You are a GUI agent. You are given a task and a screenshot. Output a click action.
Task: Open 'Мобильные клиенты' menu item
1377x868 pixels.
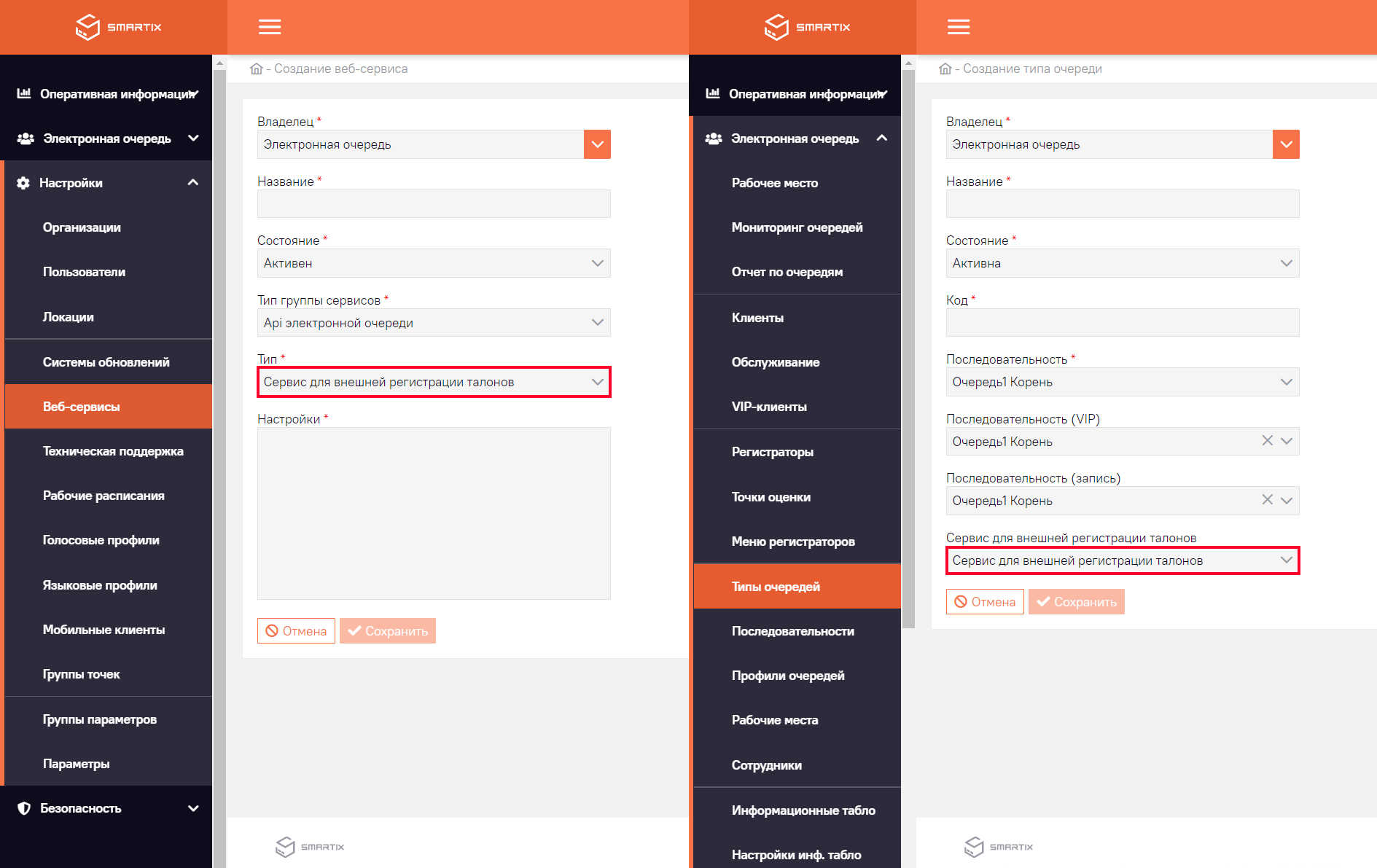pos(109,630)
